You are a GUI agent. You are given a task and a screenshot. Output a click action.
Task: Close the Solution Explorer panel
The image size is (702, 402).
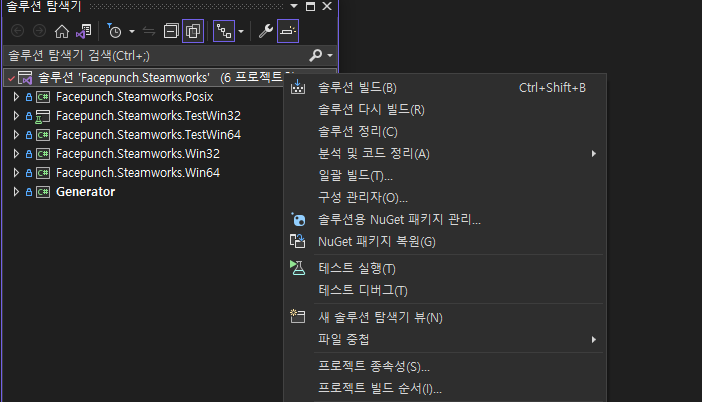[327, 6]
